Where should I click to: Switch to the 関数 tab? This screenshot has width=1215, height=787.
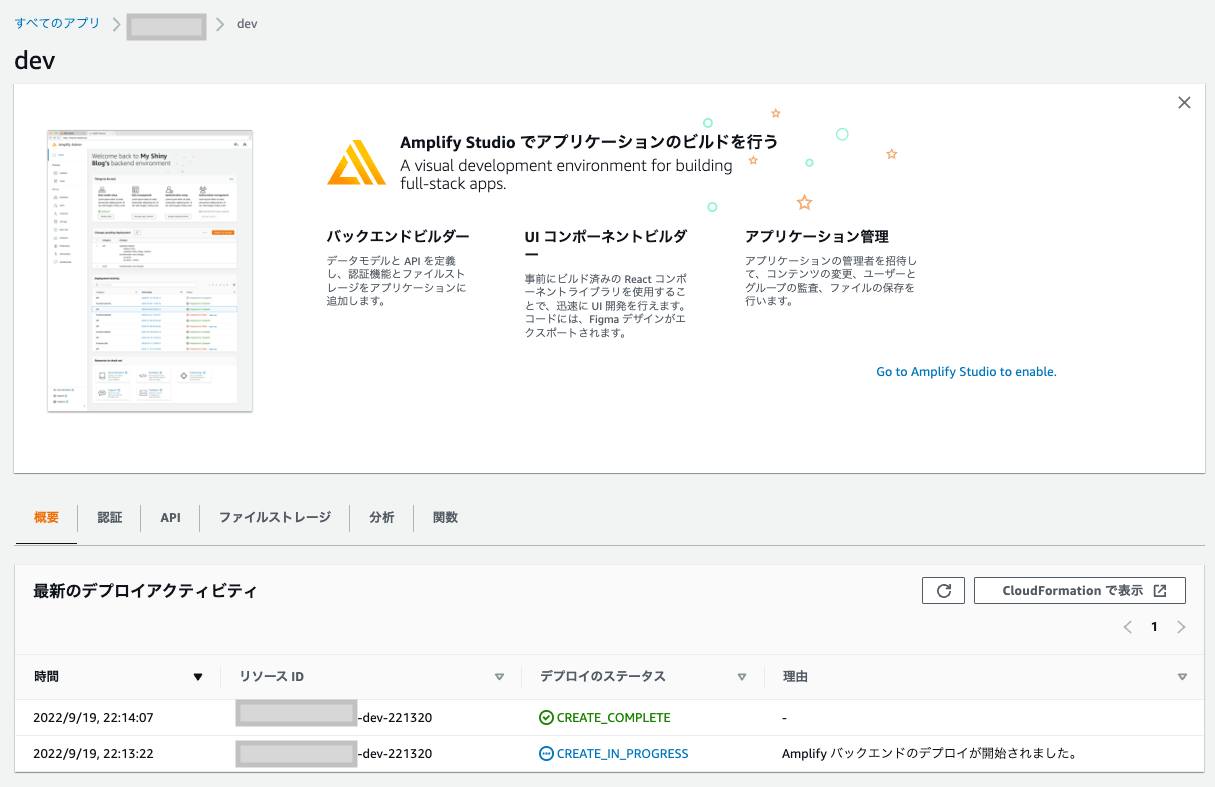[445, 517]
